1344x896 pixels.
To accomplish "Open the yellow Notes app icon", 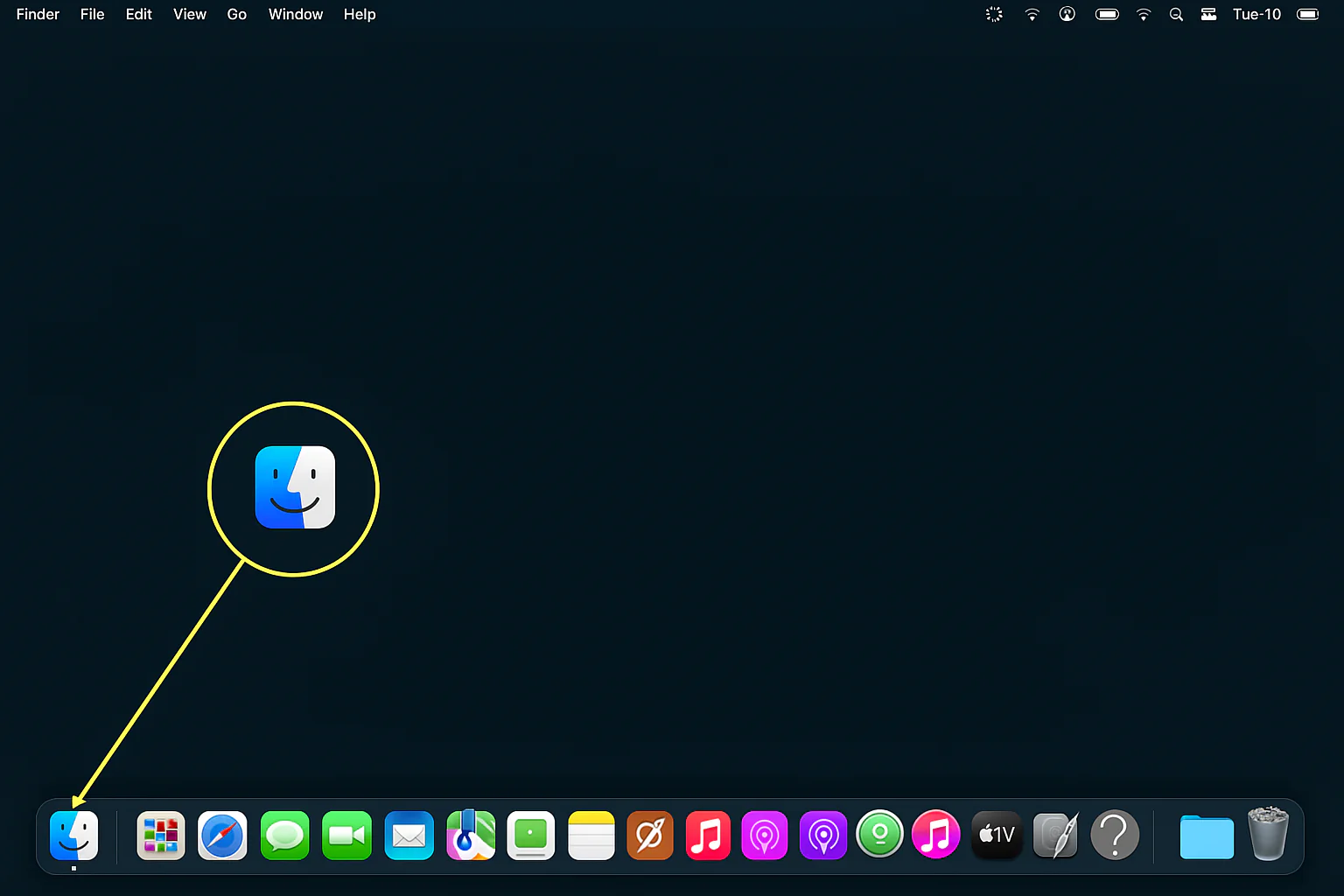I will 591,836.
